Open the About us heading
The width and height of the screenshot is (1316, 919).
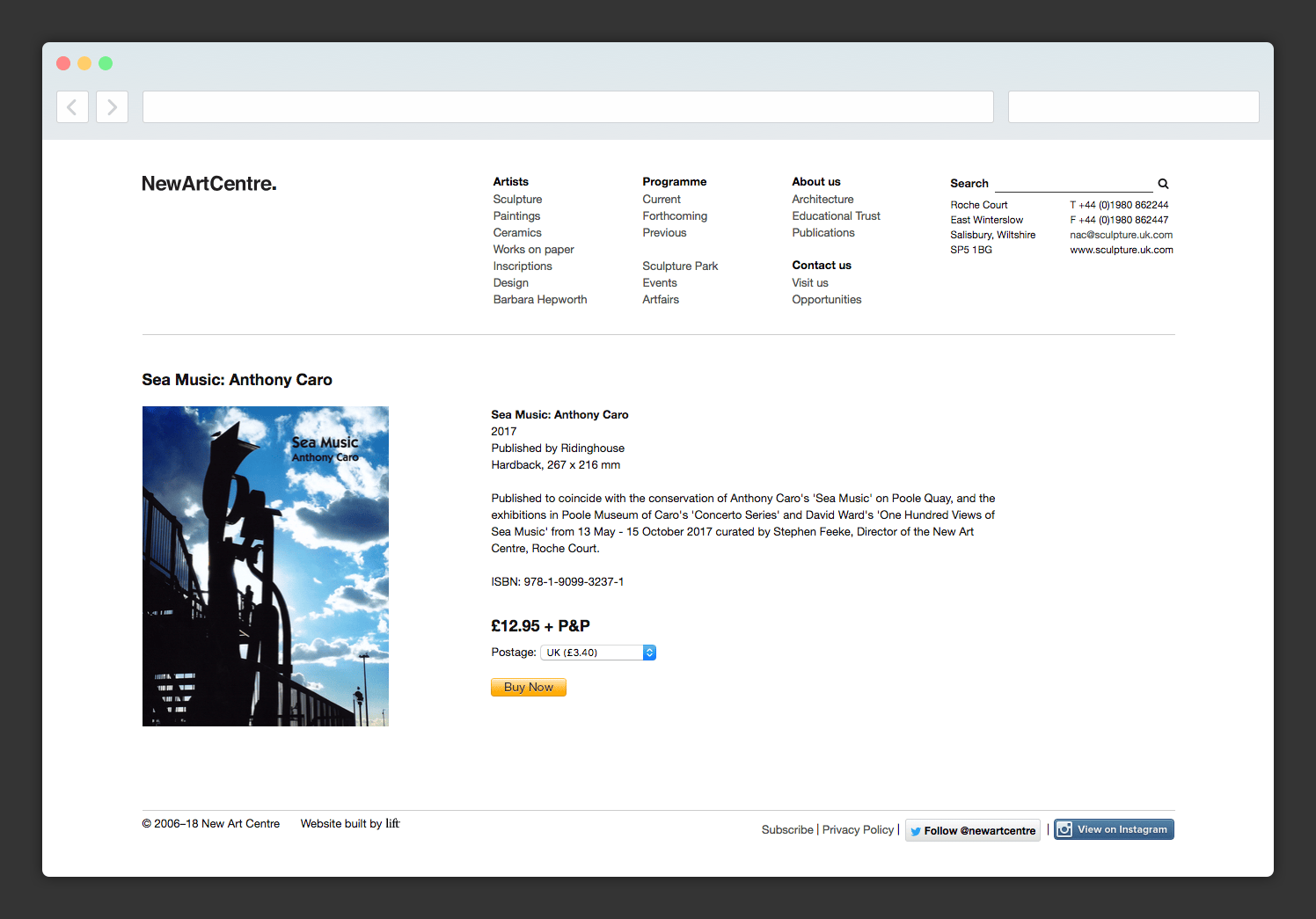pos(816,181)
